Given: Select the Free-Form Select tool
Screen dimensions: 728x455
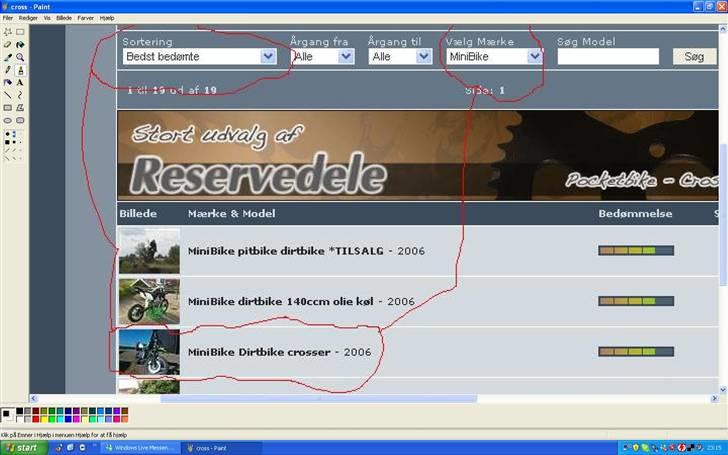Looking at the screenshot, I should (8, 32).
